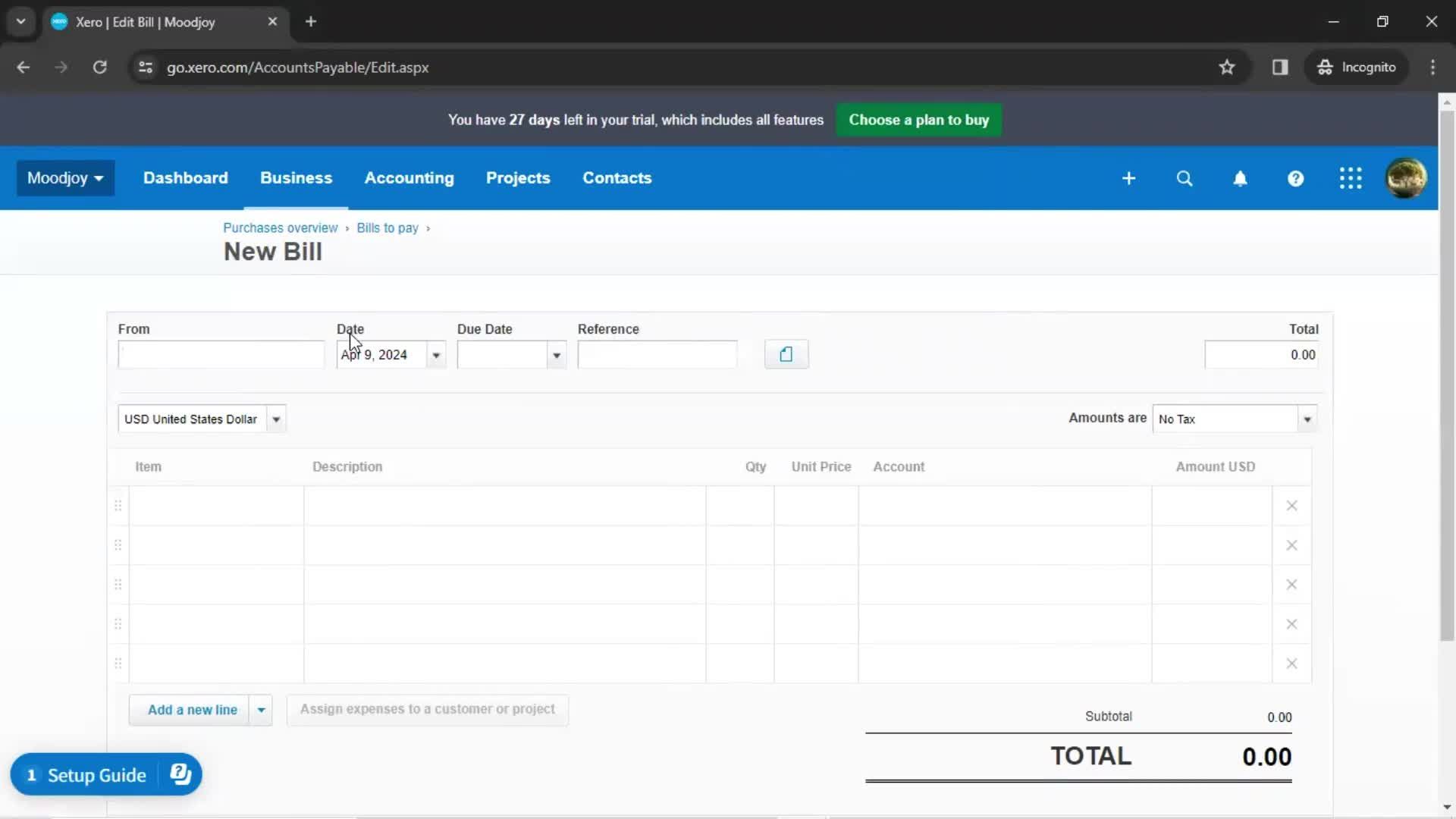Delete the first bill line with X
The image size is (1456, 819).
pyautogui.click(x=1291, y=506)
